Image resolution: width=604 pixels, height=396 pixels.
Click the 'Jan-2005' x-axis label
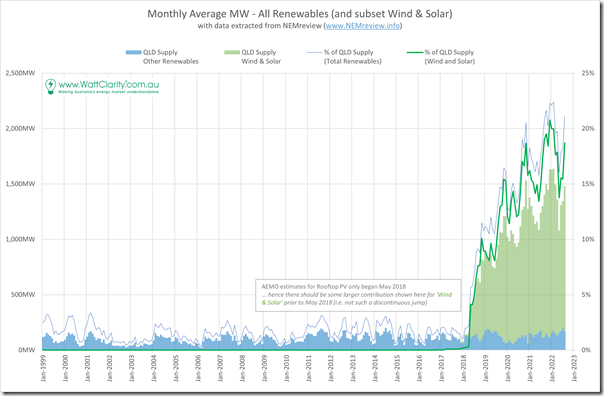point(176,368)
